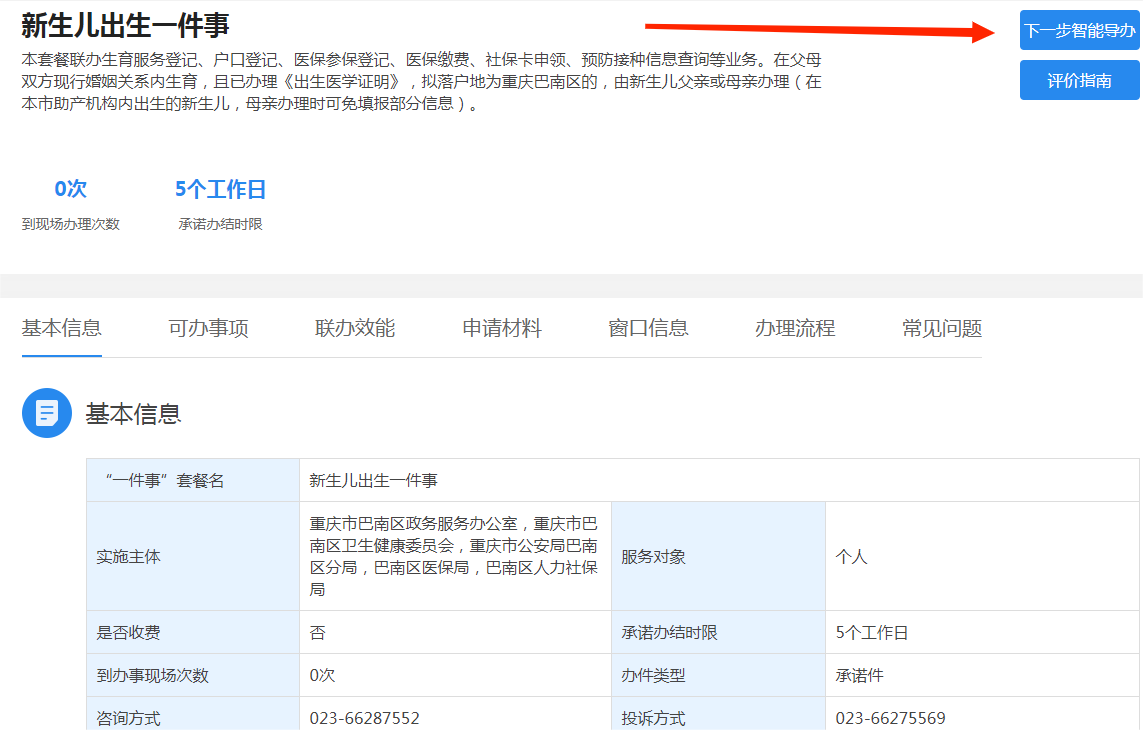Image resolution: width=1143 pixels, height=730 pixels.
Task: Click the 个人 value cell
Action: coord(982,556)
